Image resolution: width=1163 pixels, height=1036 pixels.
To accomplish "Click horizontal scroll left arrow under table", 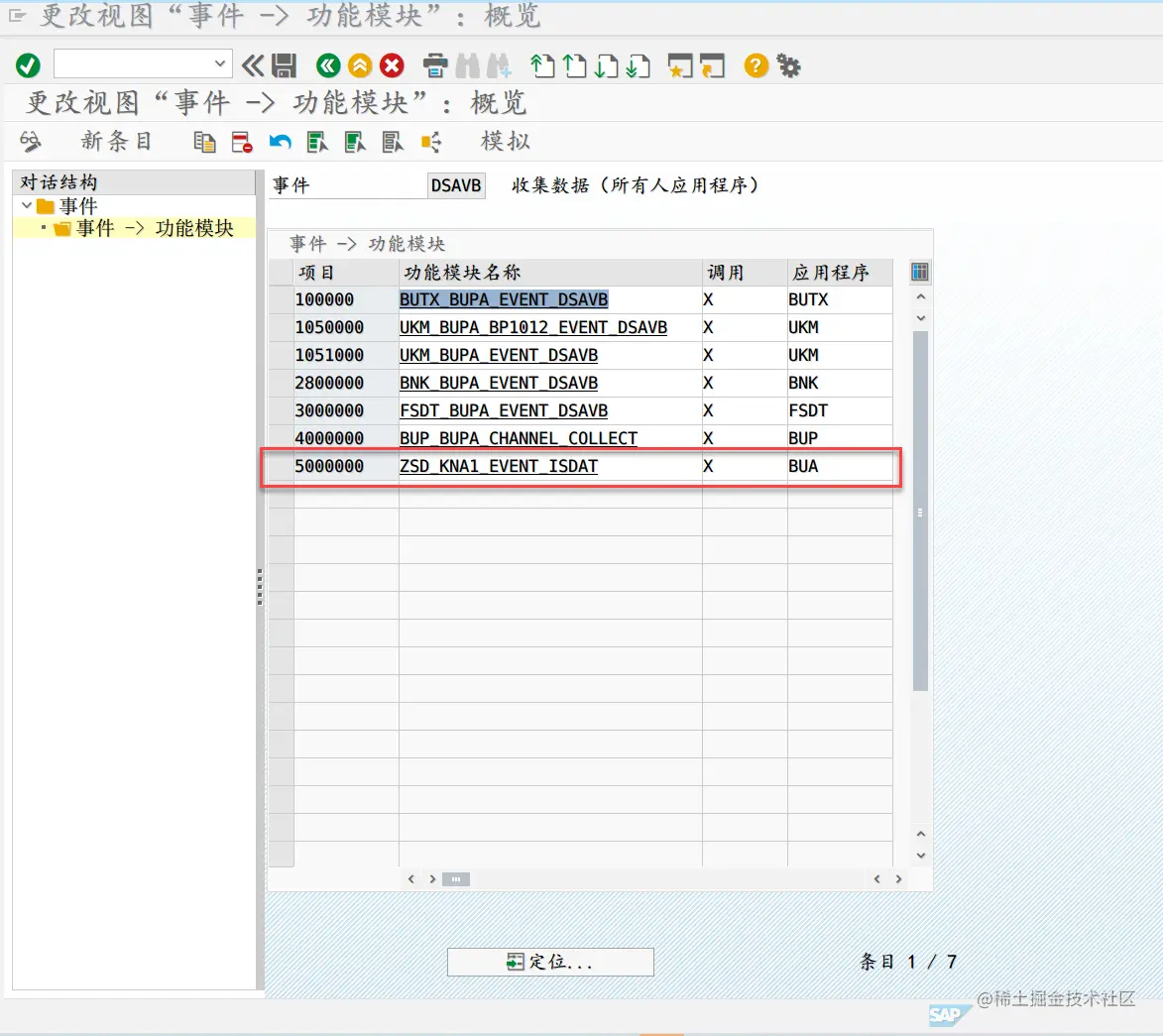I will [410, 878].
